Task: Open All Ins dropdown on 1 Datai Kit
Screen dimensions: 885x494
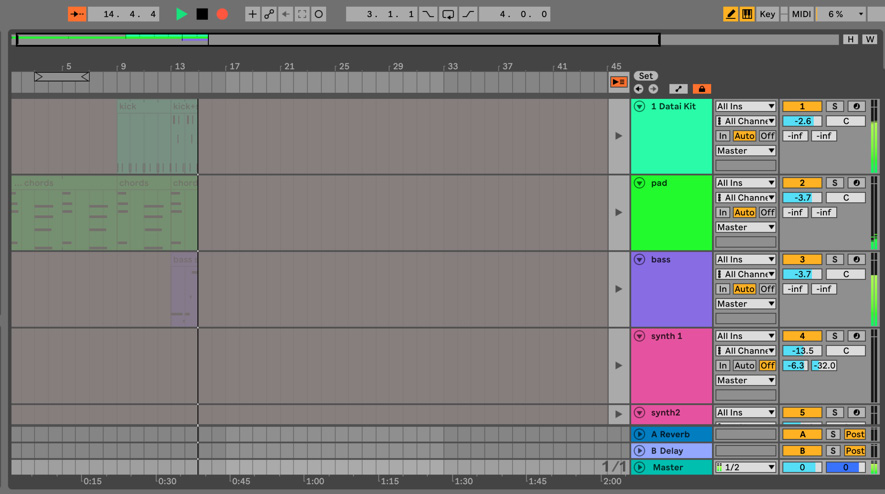Action: pos(746,106)
